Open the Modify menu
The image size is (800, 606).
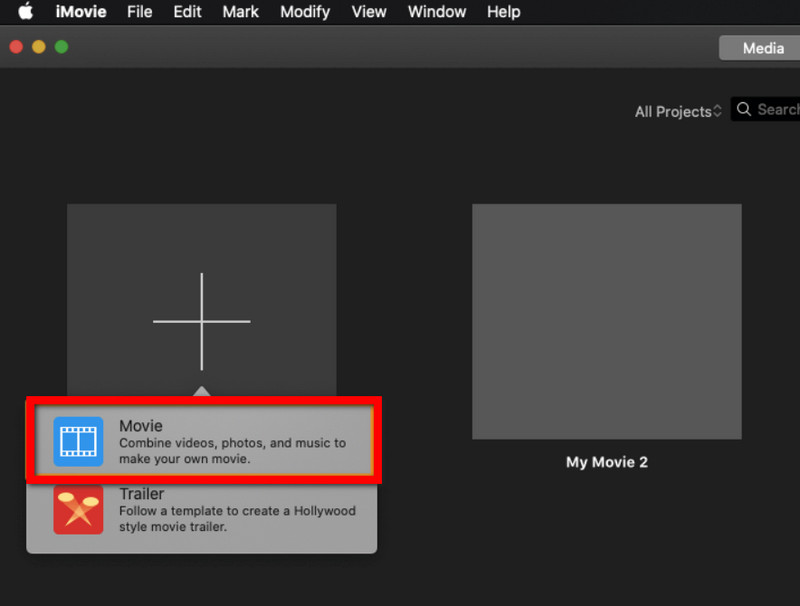point(305,12)
